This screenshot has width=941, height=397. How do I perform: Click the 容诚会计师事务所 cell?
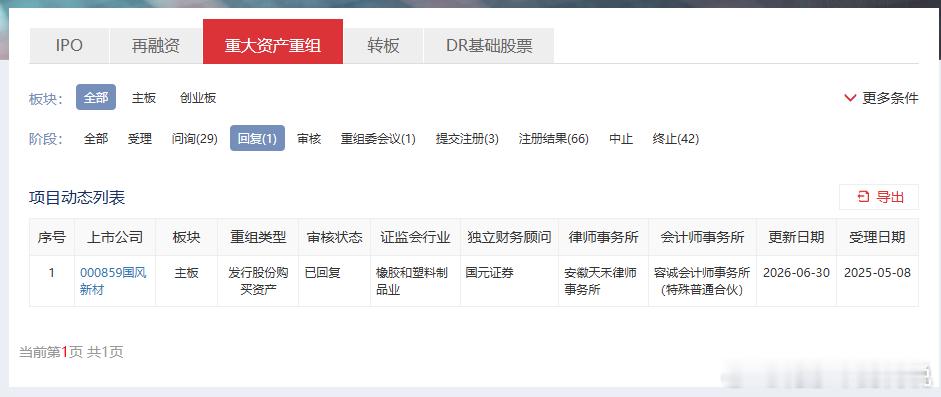[702, 281]
